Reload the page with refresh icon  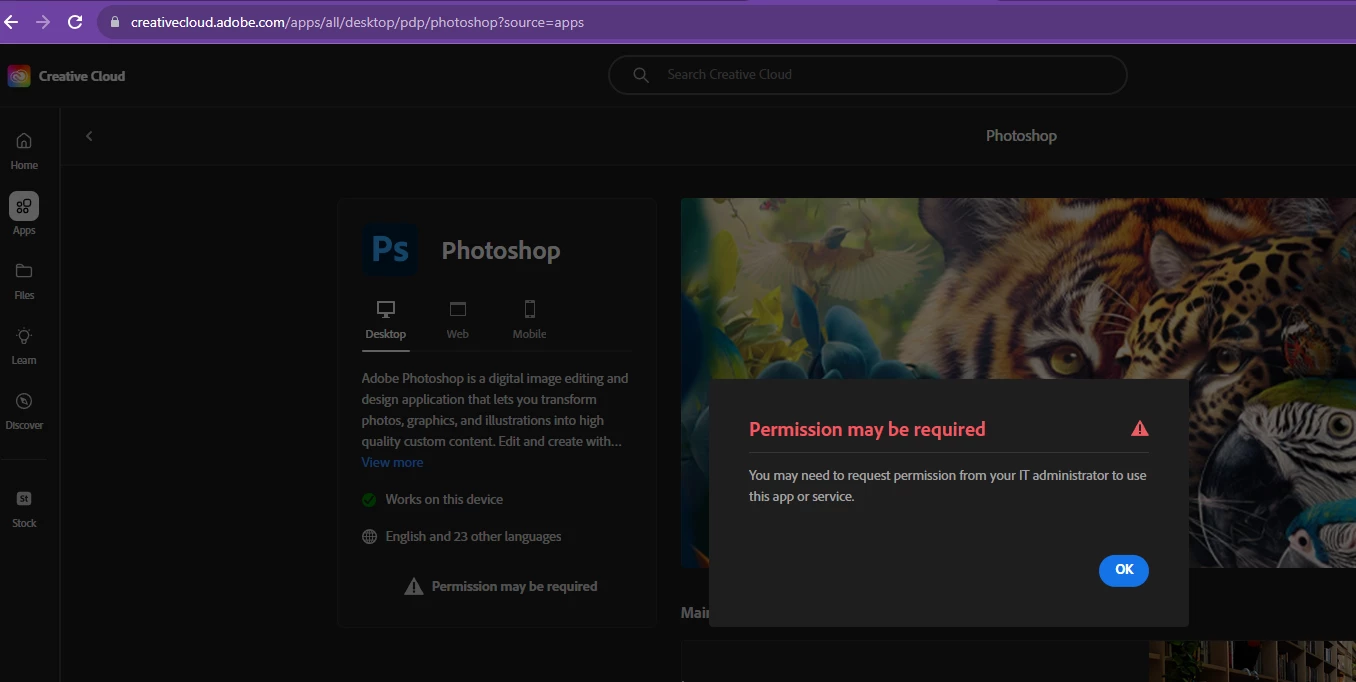pyautogui.click(x=75, y=21)
